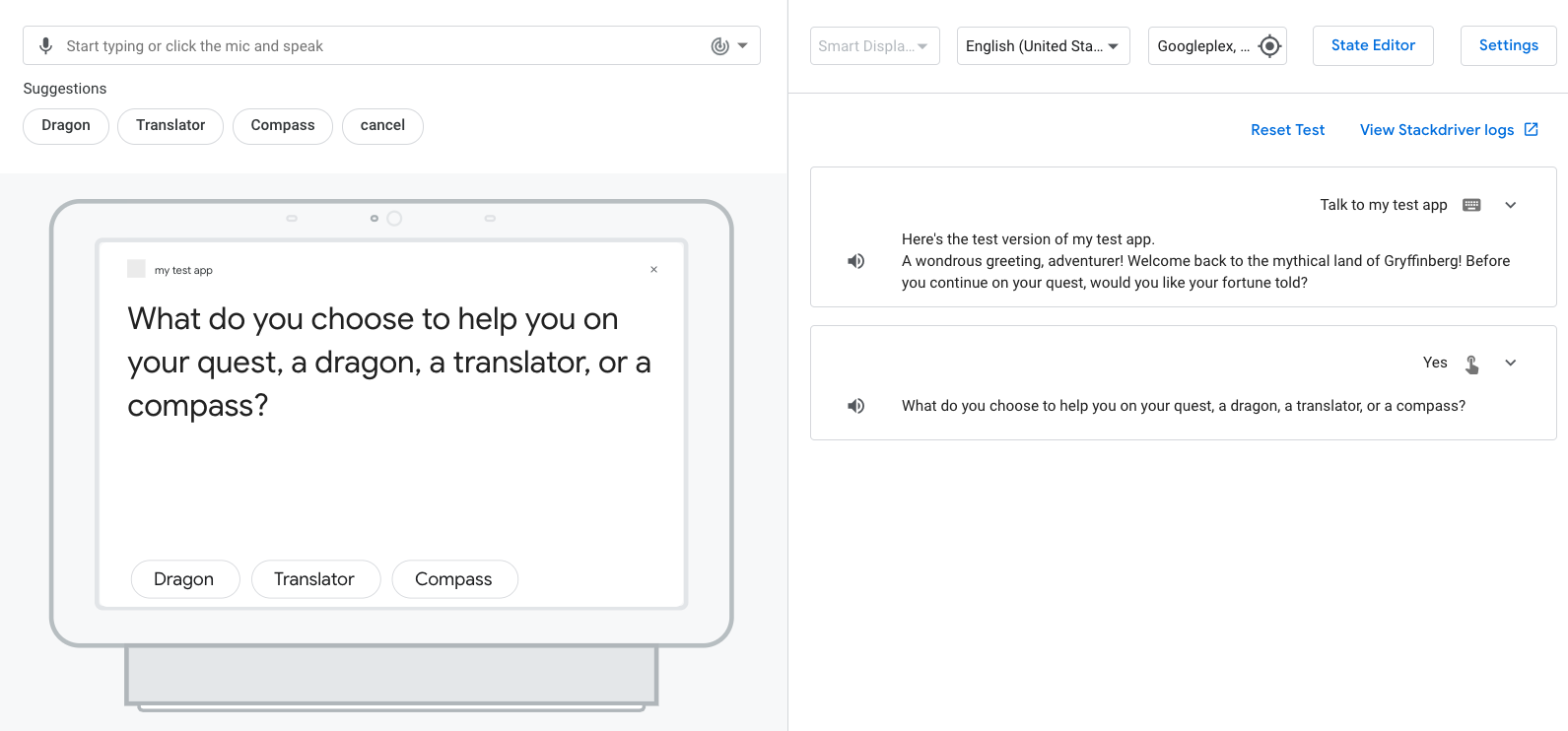Play audio for the quest question response
This screenshot has height=731, width=1568.
tap(855, 406)
